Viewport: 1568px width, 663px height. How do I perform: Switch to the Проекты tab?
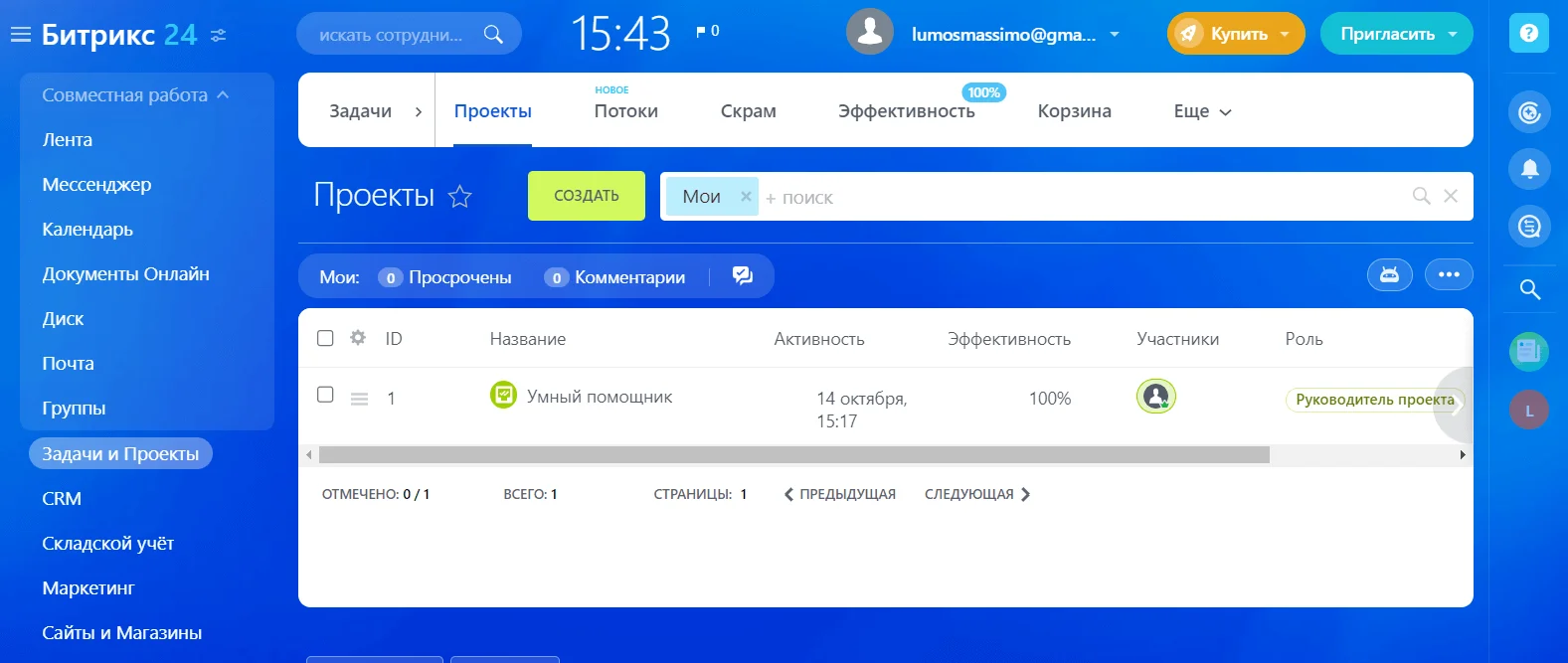point(493,111)
